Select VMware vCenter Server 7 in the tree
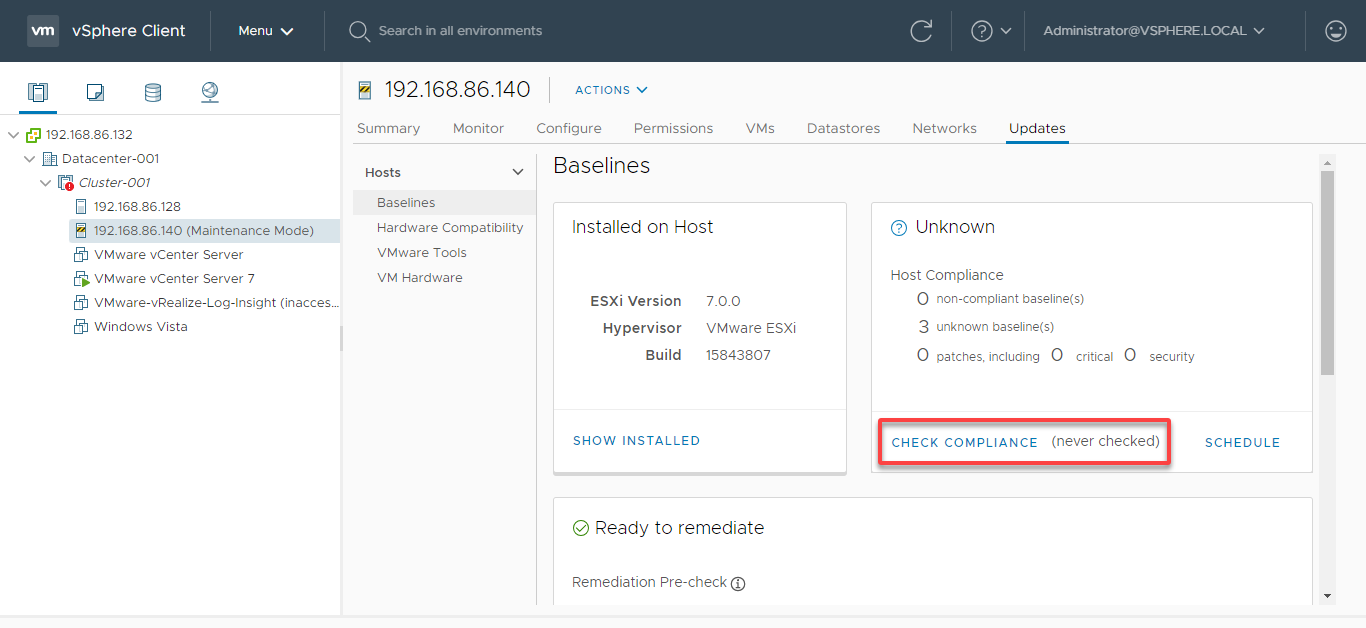Viewport: 1366px width, 628px height. tap(174, 279)
